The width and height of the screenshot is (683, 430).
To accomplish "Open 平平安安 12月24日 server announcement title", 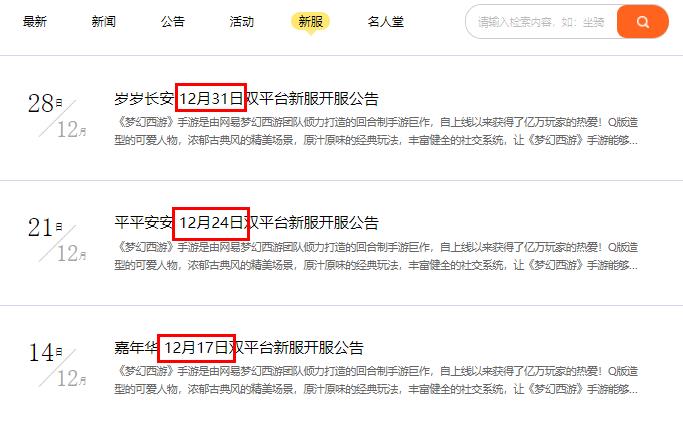I will pyautogui.click(x=246, y=223).
